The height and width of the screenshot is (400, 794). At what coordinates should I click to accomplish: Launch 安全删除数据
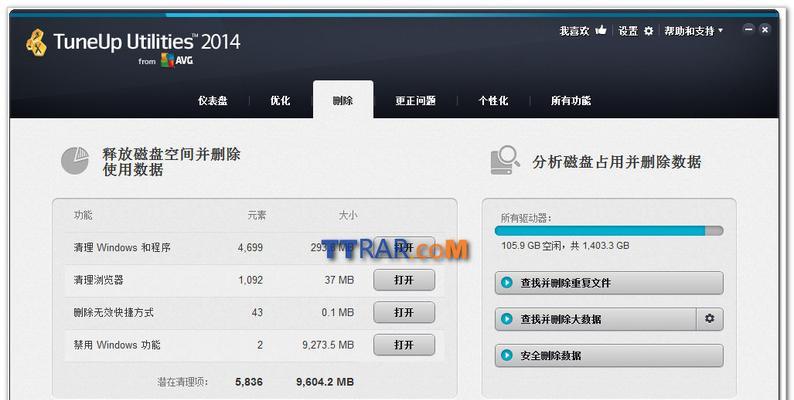[x=609, y=355]
